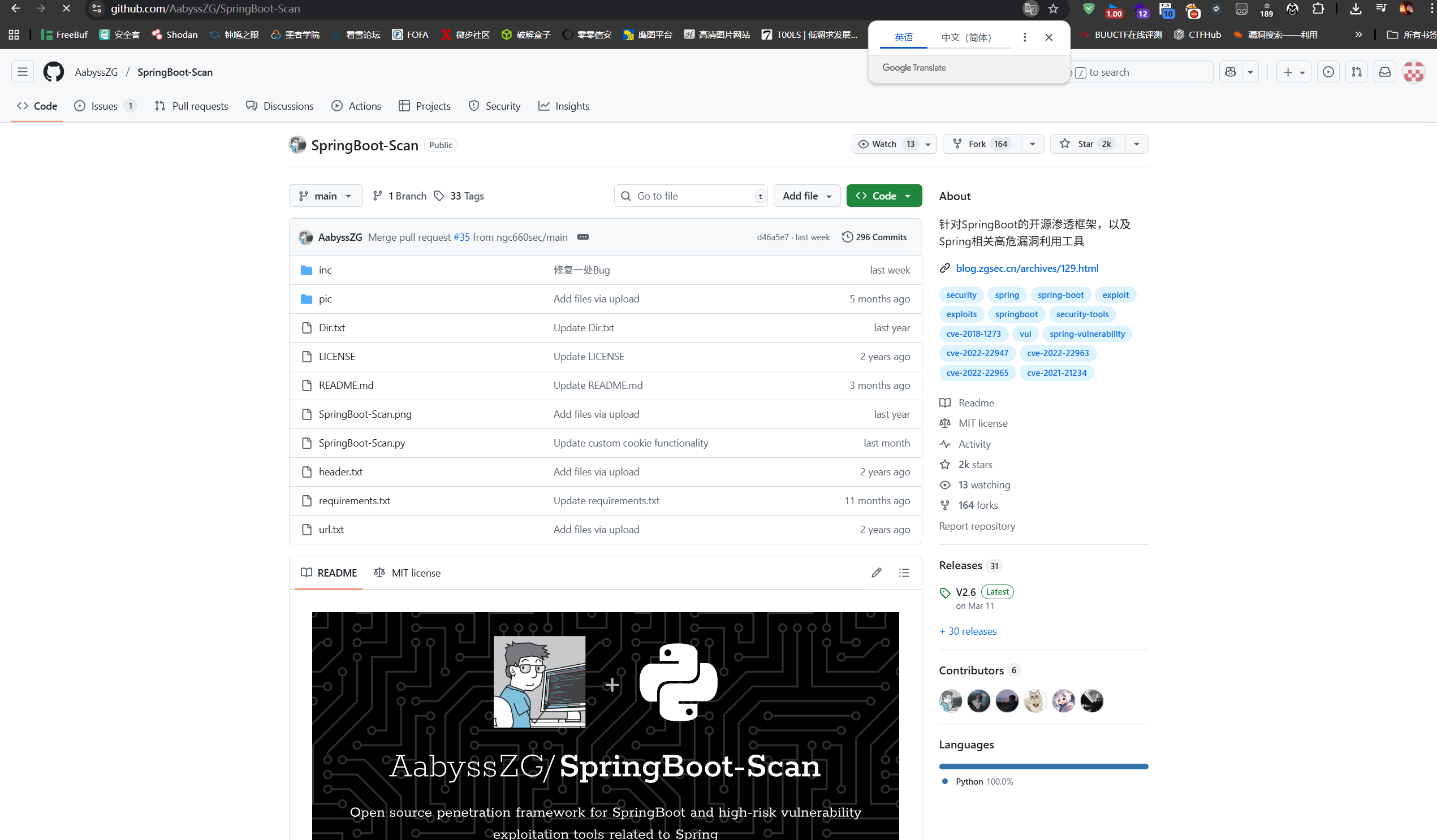1437x840 pixels.
Task: Bookmark this page with the star icon
Action: pyautogui.click(x=1053, y=9)
